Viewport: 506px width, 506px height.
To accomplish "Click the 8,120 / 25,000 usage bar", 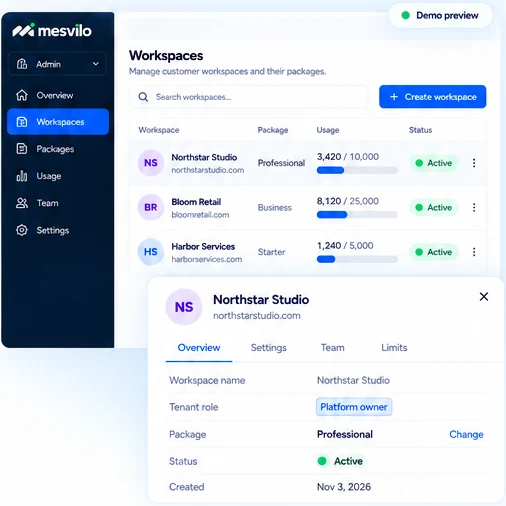I will click(x=357, y=215).
